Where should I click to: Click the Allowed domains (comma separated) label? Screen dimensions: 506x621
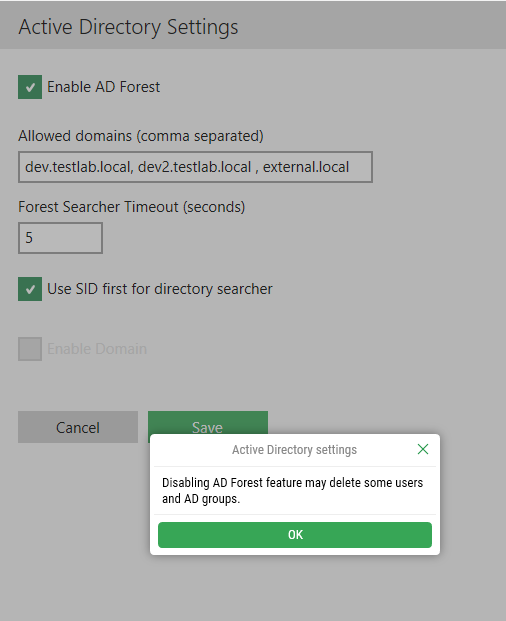pyautogui.click(x=141, y=136)
